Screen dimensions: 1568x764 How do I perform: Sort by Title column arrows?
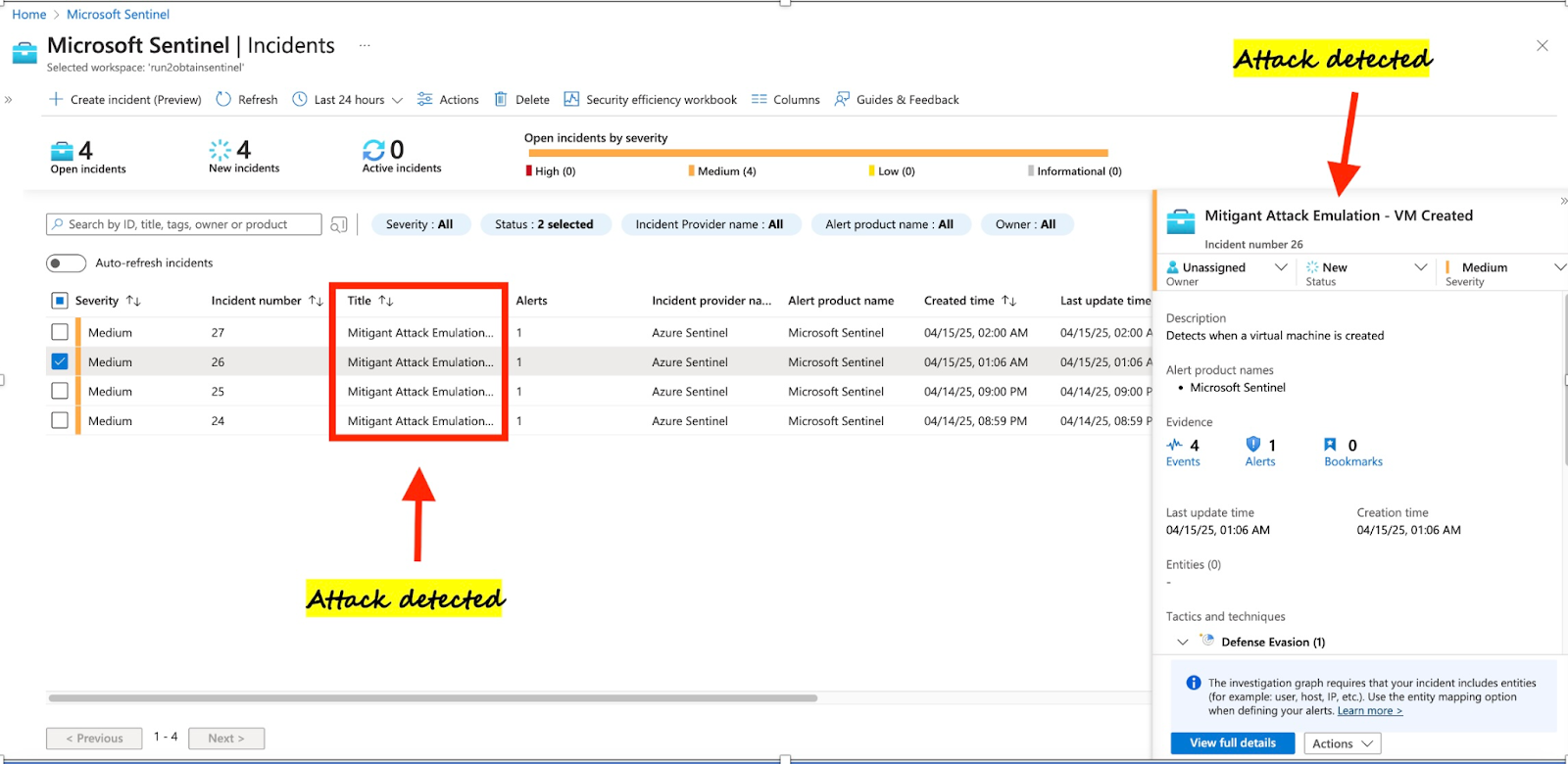click(x=386, y=301)
